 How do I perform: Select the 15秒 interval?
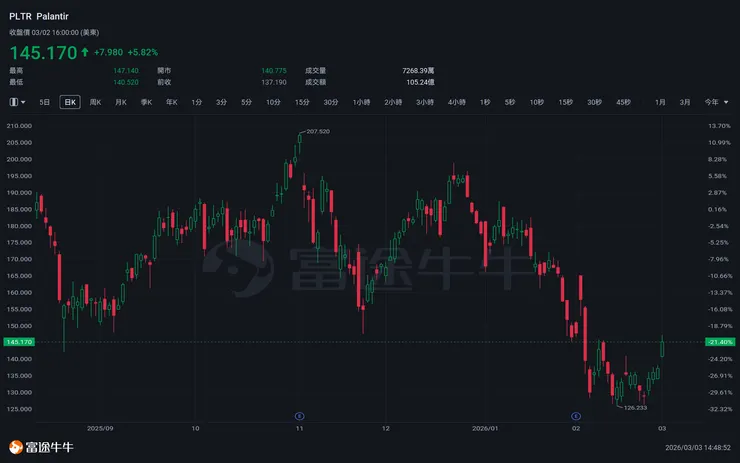[565, 102]
